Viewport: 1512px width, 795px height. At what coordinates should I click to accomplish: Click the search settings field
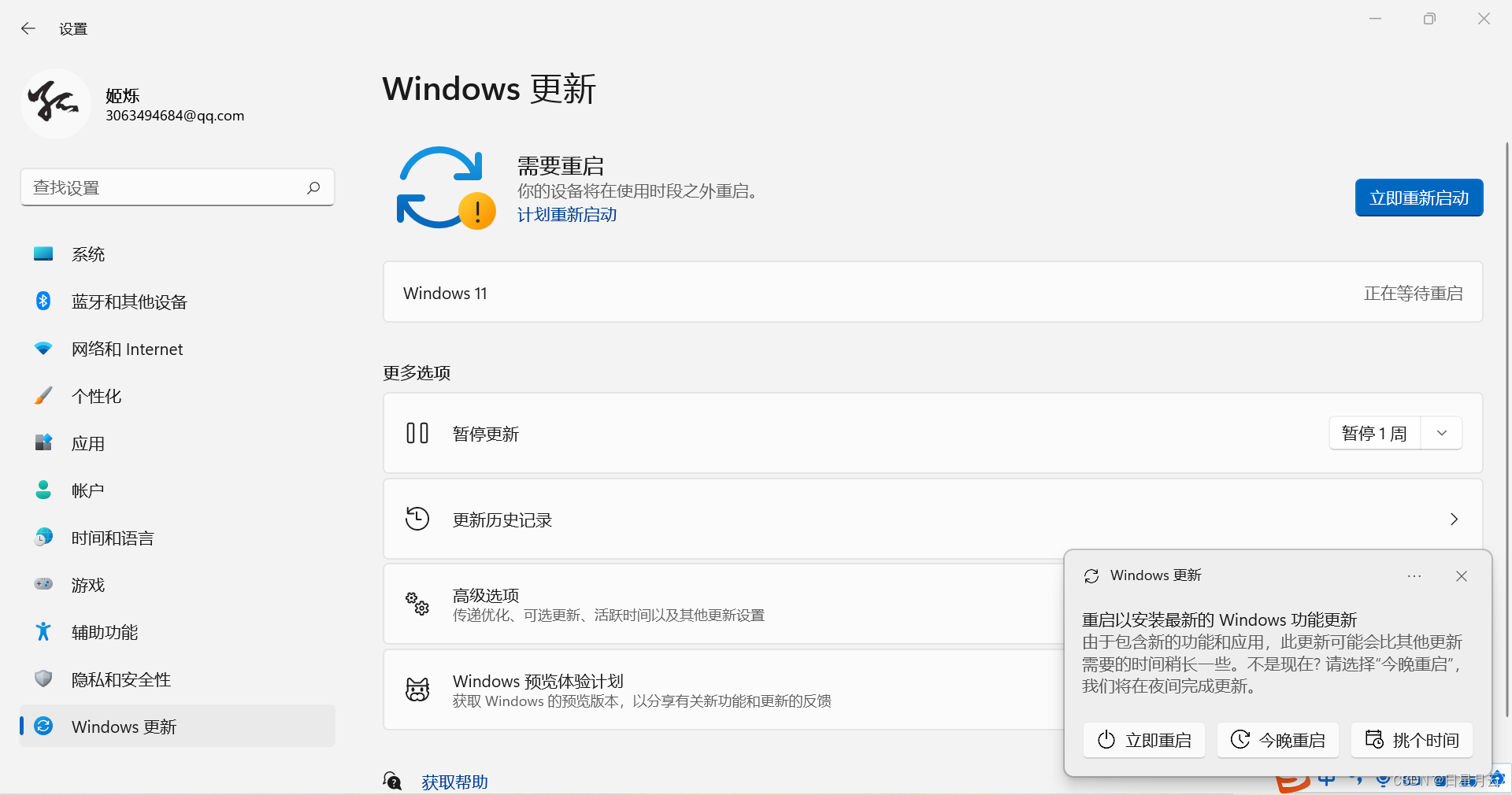point(177,187)
